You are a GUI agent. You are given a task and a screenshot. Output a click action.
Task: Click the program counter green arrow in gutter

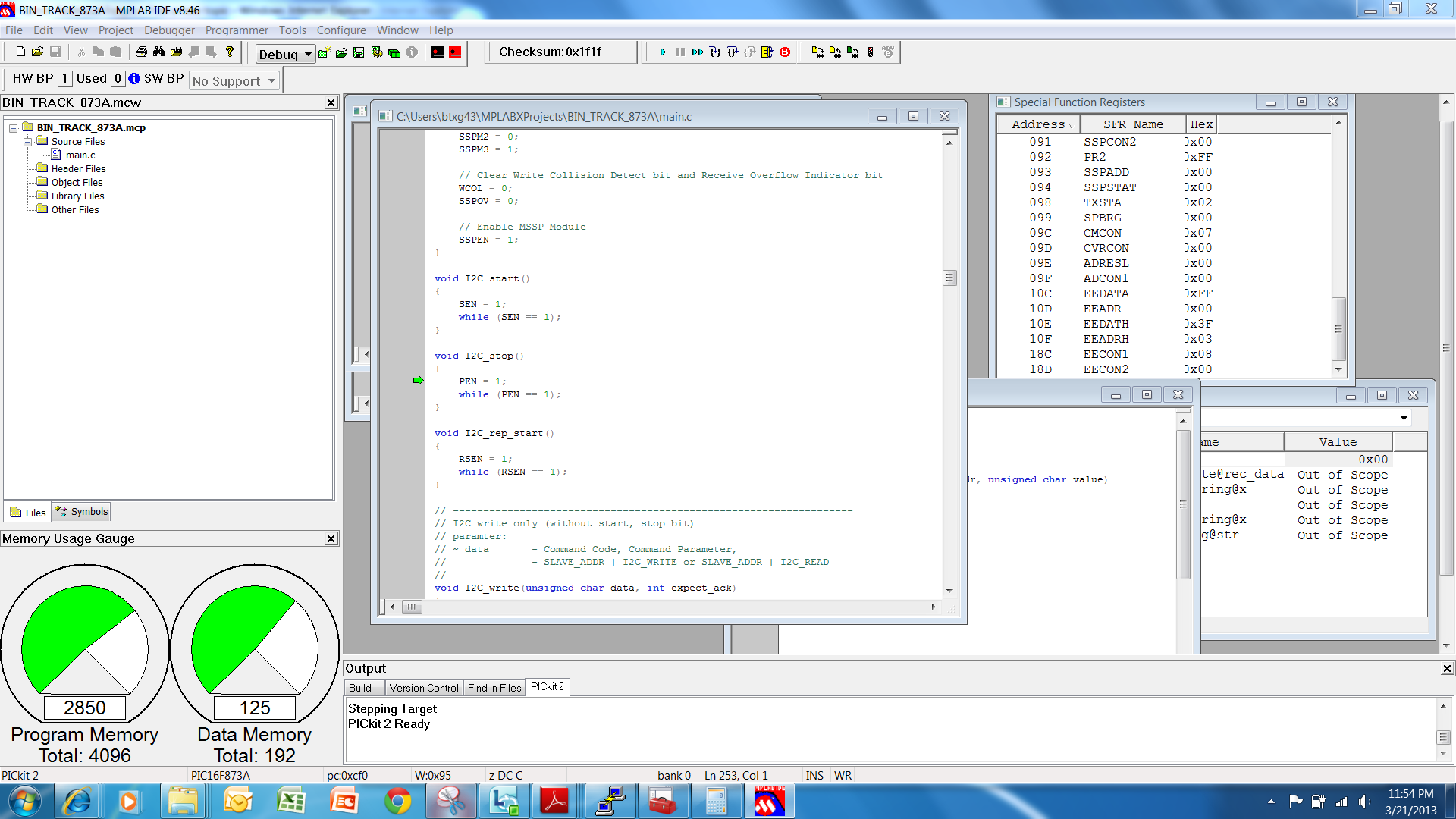[418, 380]
